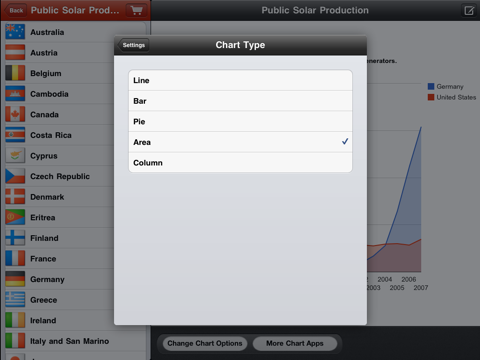Select the Denmark flag icon
480x360 pixels.
[15, 197]
